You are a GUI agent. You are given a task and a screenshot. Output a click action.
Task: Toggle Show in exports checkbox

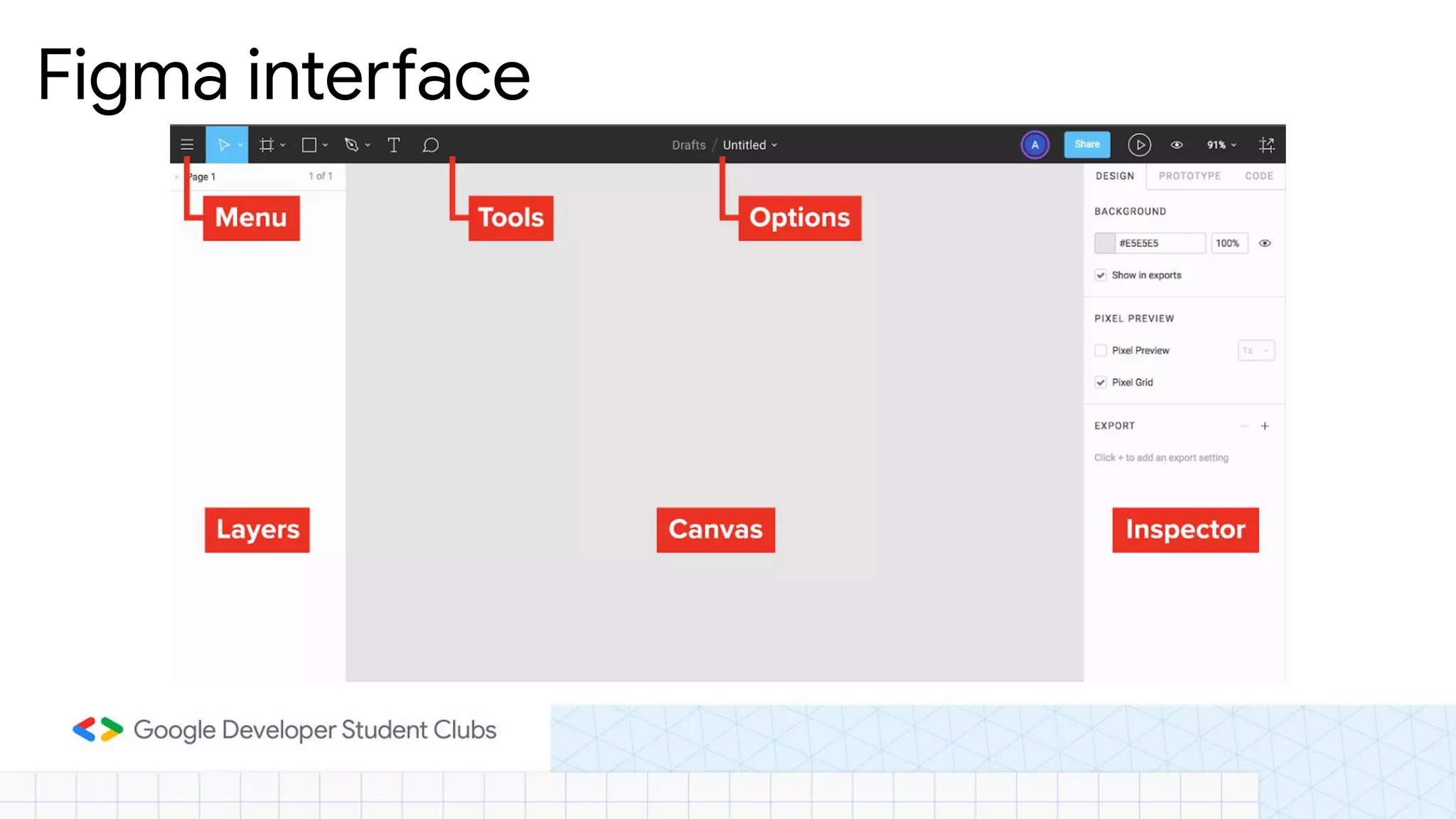pos(1101,275)
